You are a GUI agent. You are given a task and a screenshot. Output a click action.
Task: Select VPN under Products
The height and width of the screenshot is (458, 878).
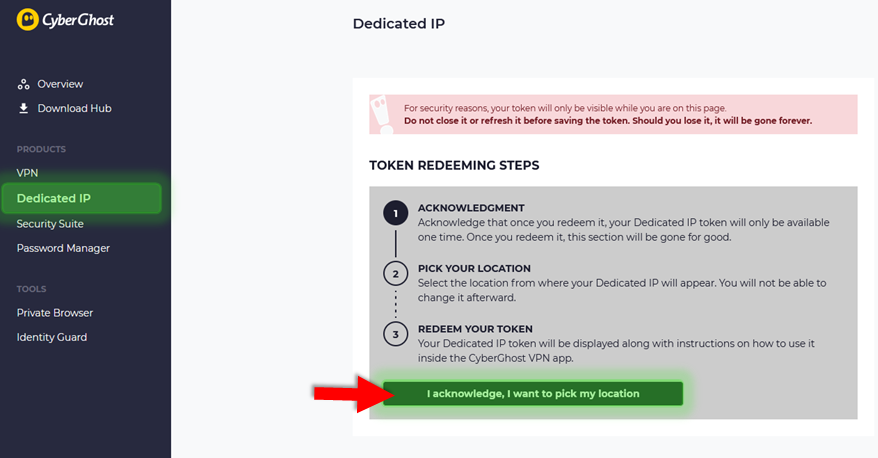point(27,173)
